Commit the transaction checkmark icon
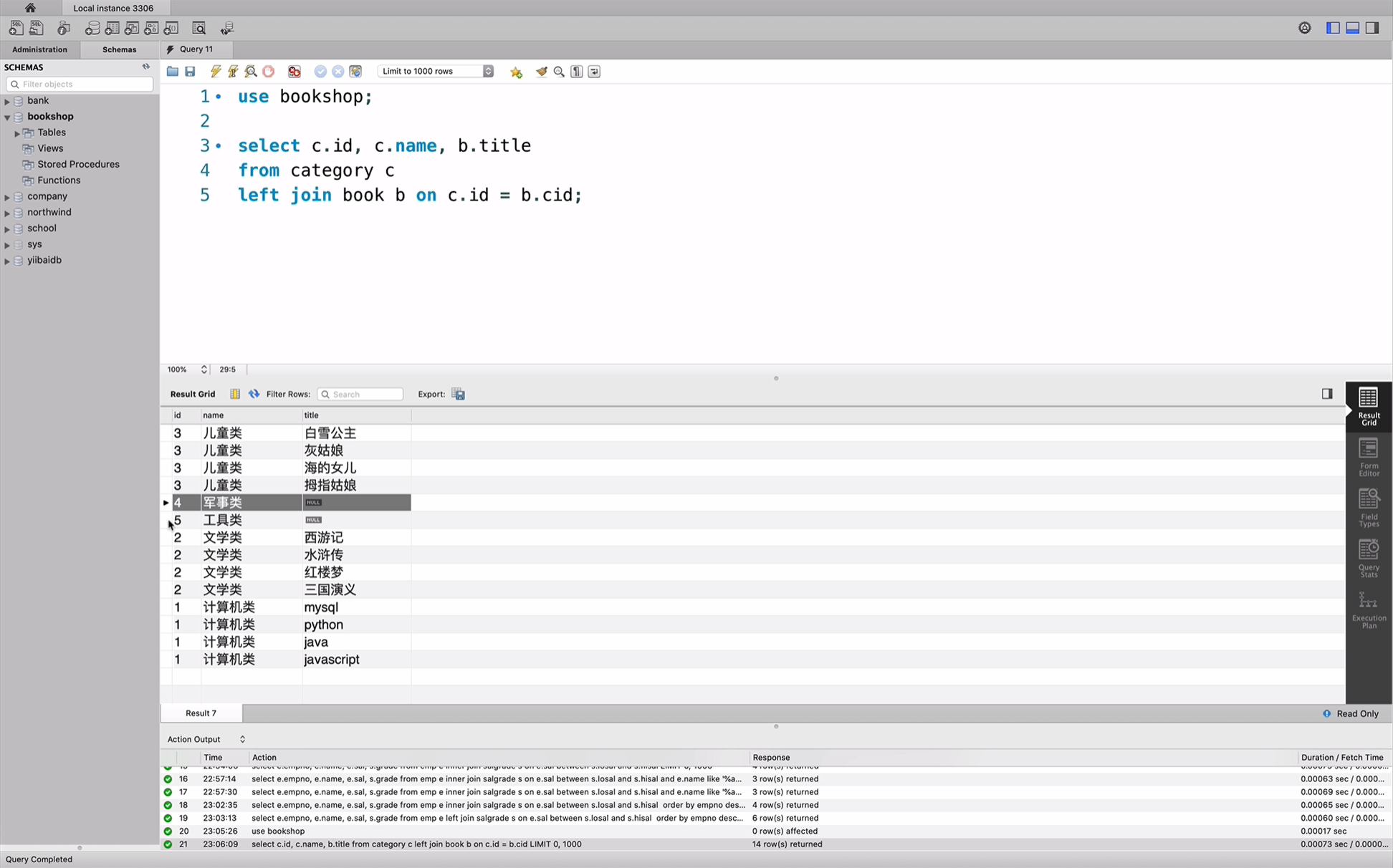 pyautogui.click(x=320, y=72)
